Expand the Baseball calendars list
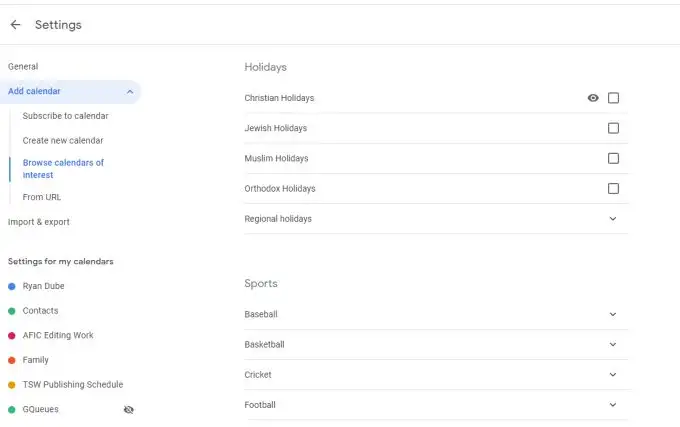This screenshot has height=427, width=680. [613, 314]
